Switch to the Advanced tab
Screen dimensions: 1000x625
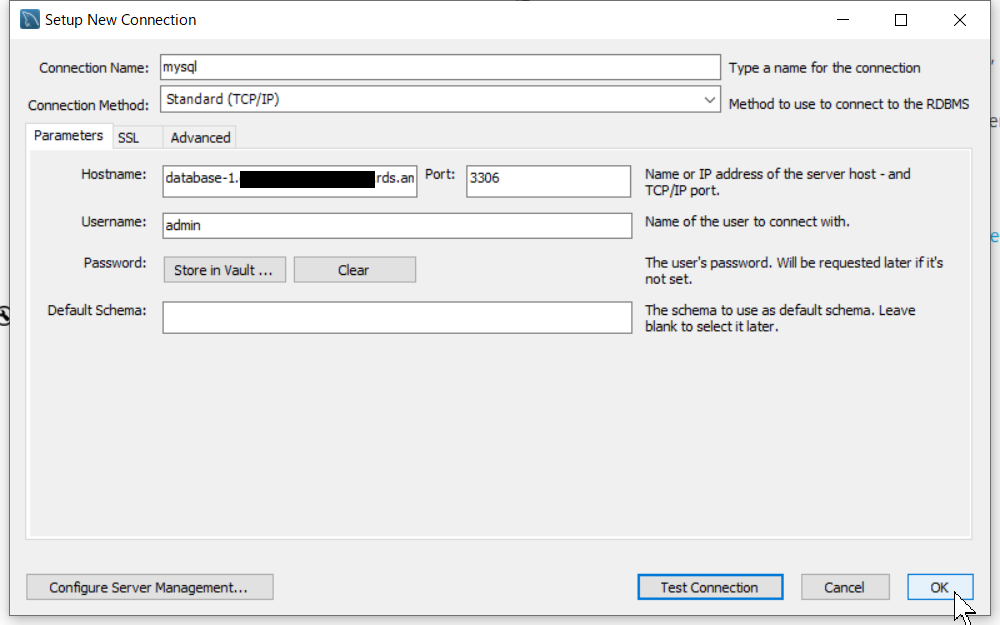(200, 138)
